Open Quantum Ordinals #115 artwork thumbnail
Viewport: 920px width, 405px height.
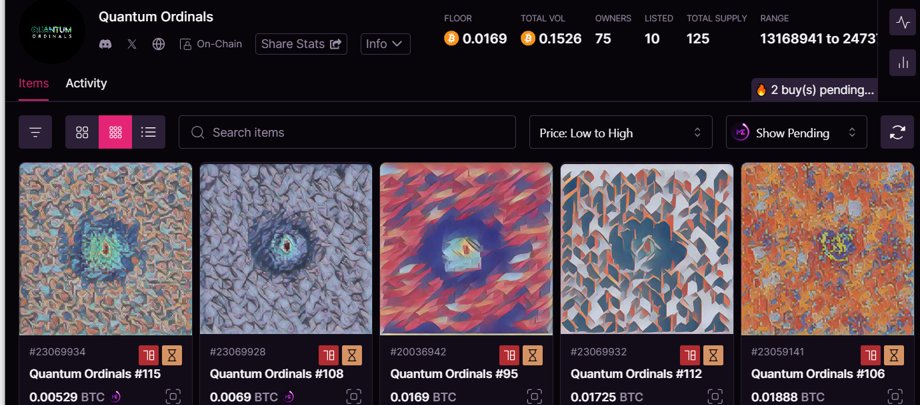pos(106,249)
